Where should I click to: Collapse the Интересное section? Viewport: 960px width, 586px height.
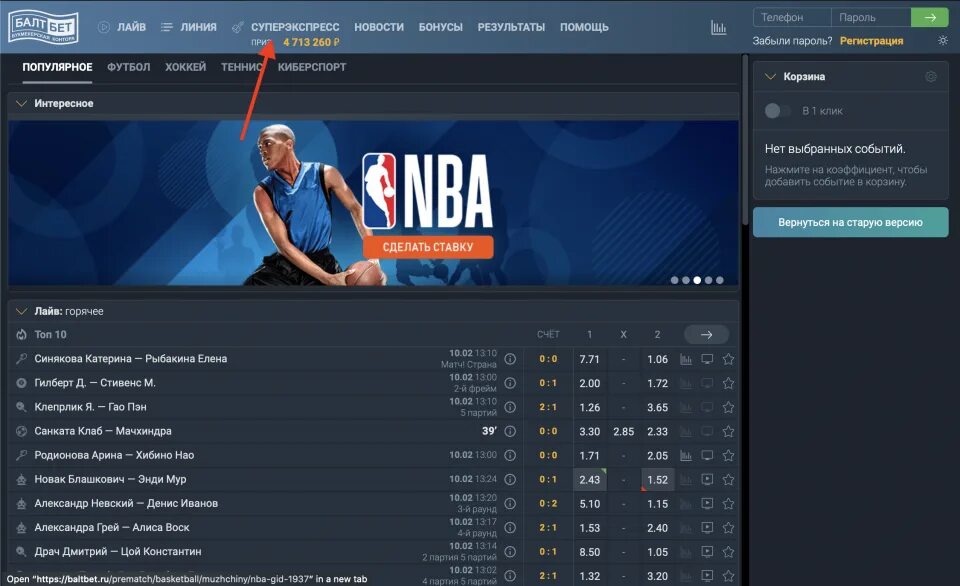click(x=21, y=103)
